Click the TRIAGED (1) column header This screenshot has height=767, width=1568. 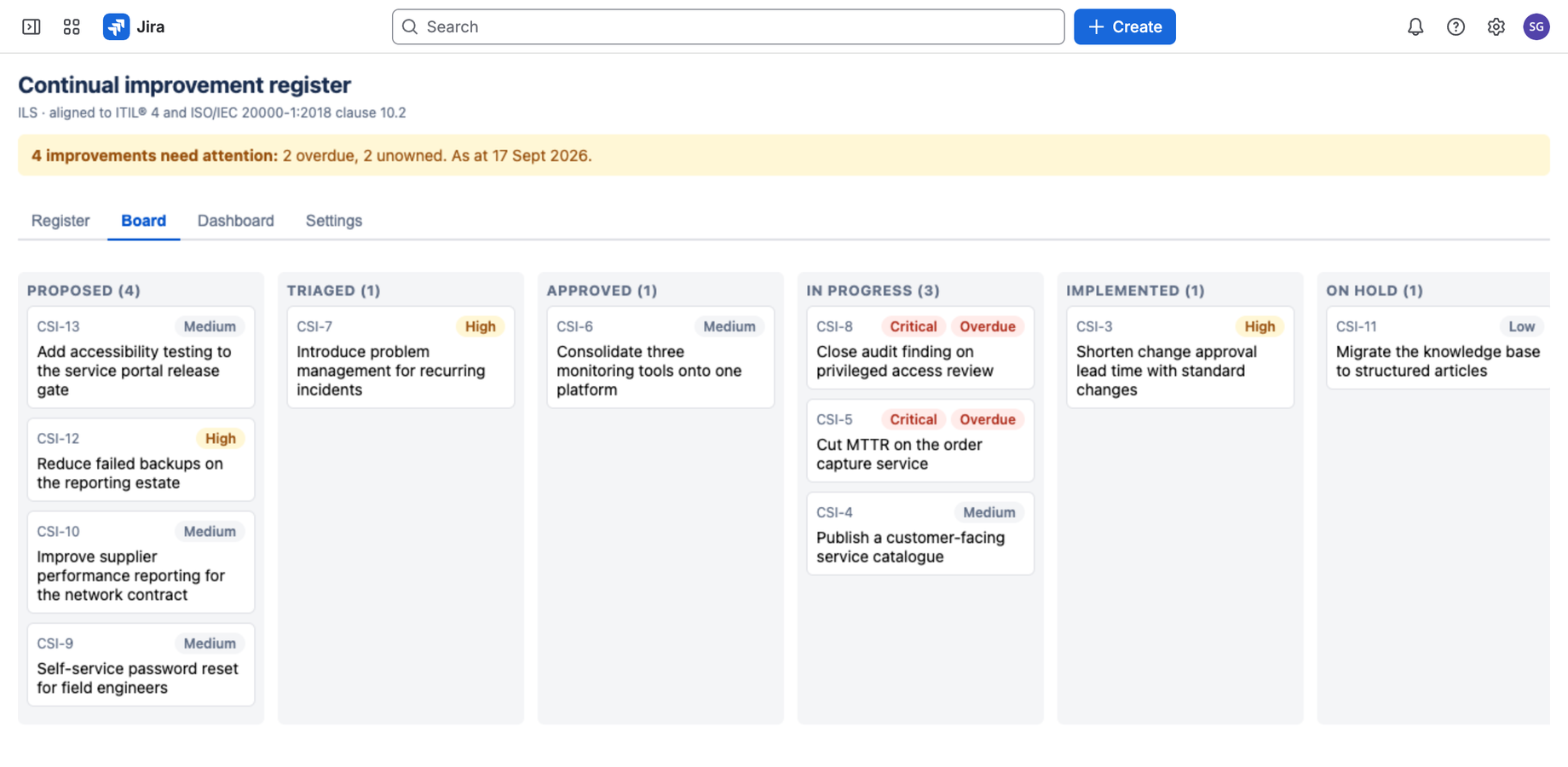(333, 291)
